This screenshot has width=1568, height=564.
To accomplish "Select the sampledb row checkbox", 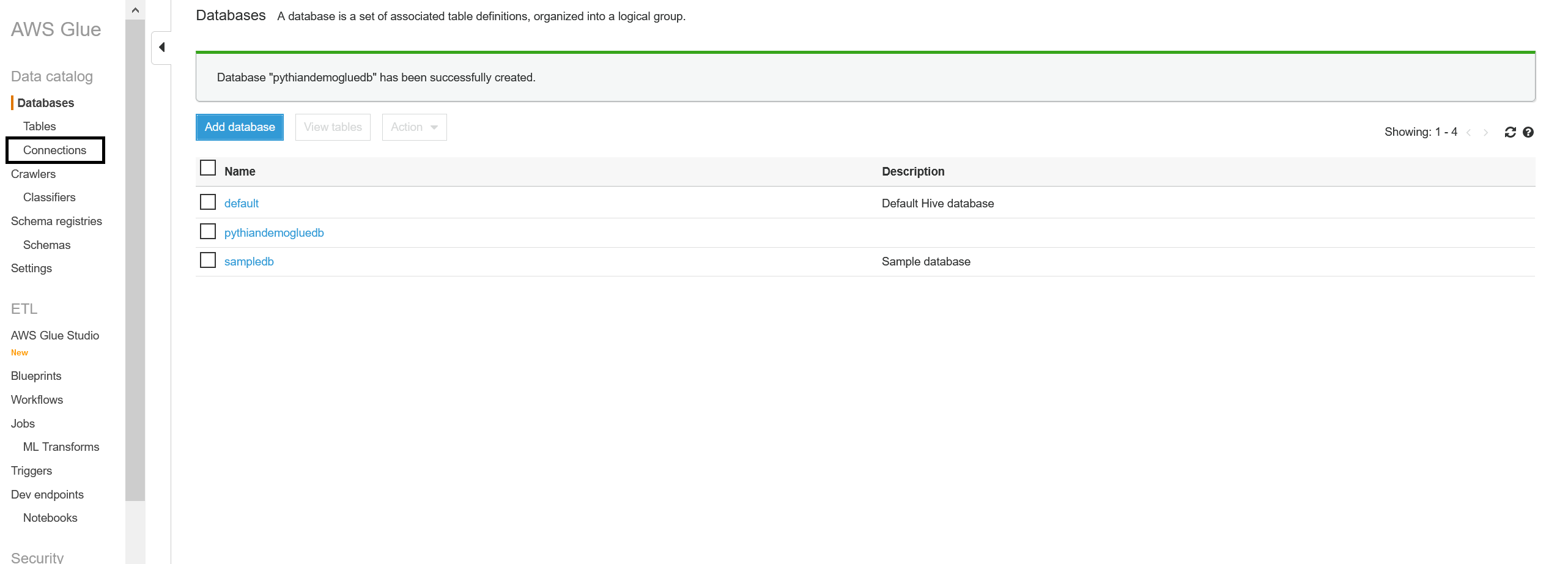I will pos(208,260).
